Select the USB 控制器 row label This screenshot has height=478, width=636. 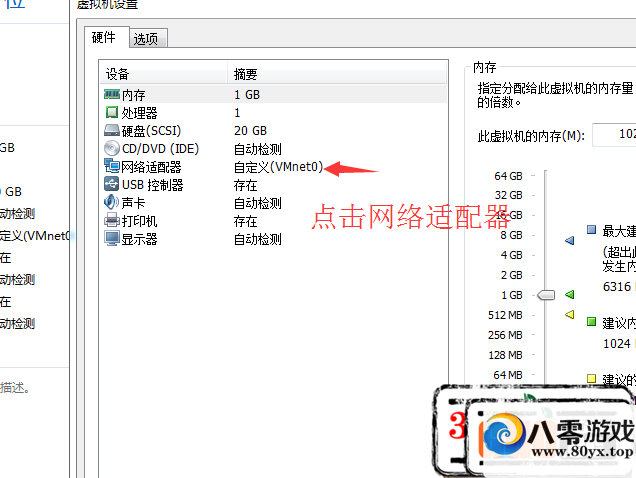(153, 185)
